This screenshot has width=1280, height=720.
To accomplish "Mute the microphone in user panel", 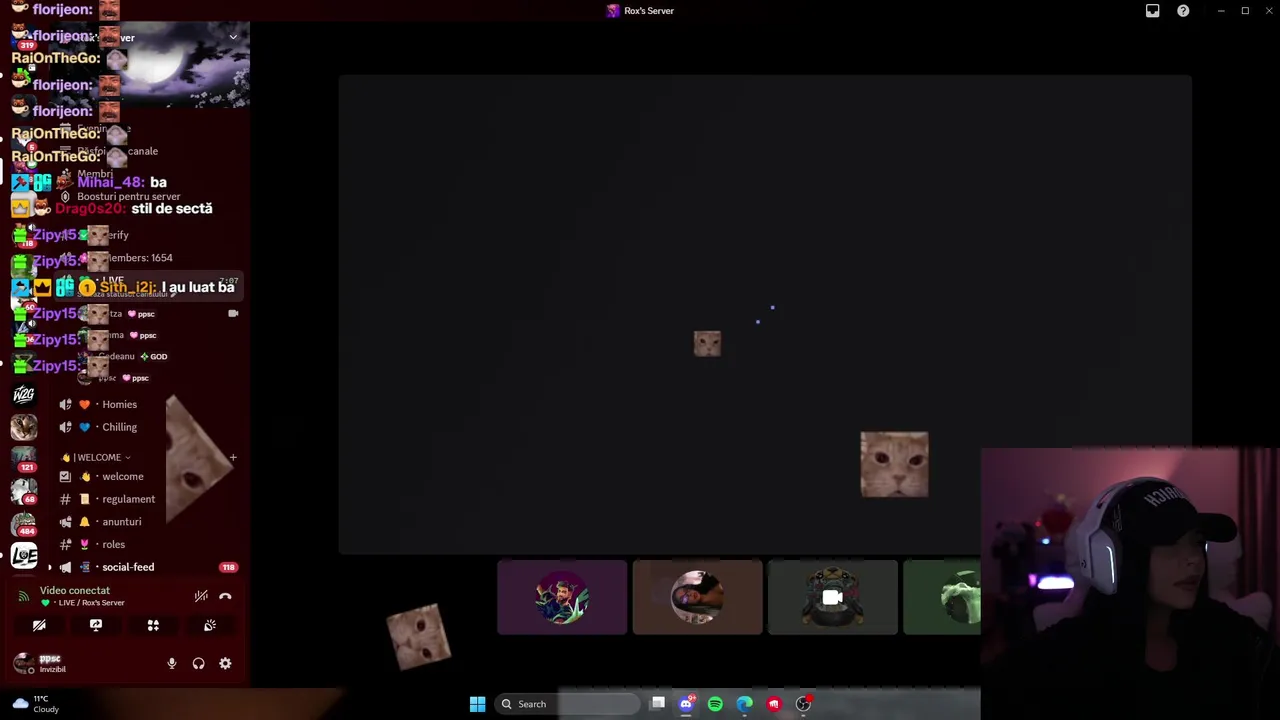I will click(x=172, y=663).
